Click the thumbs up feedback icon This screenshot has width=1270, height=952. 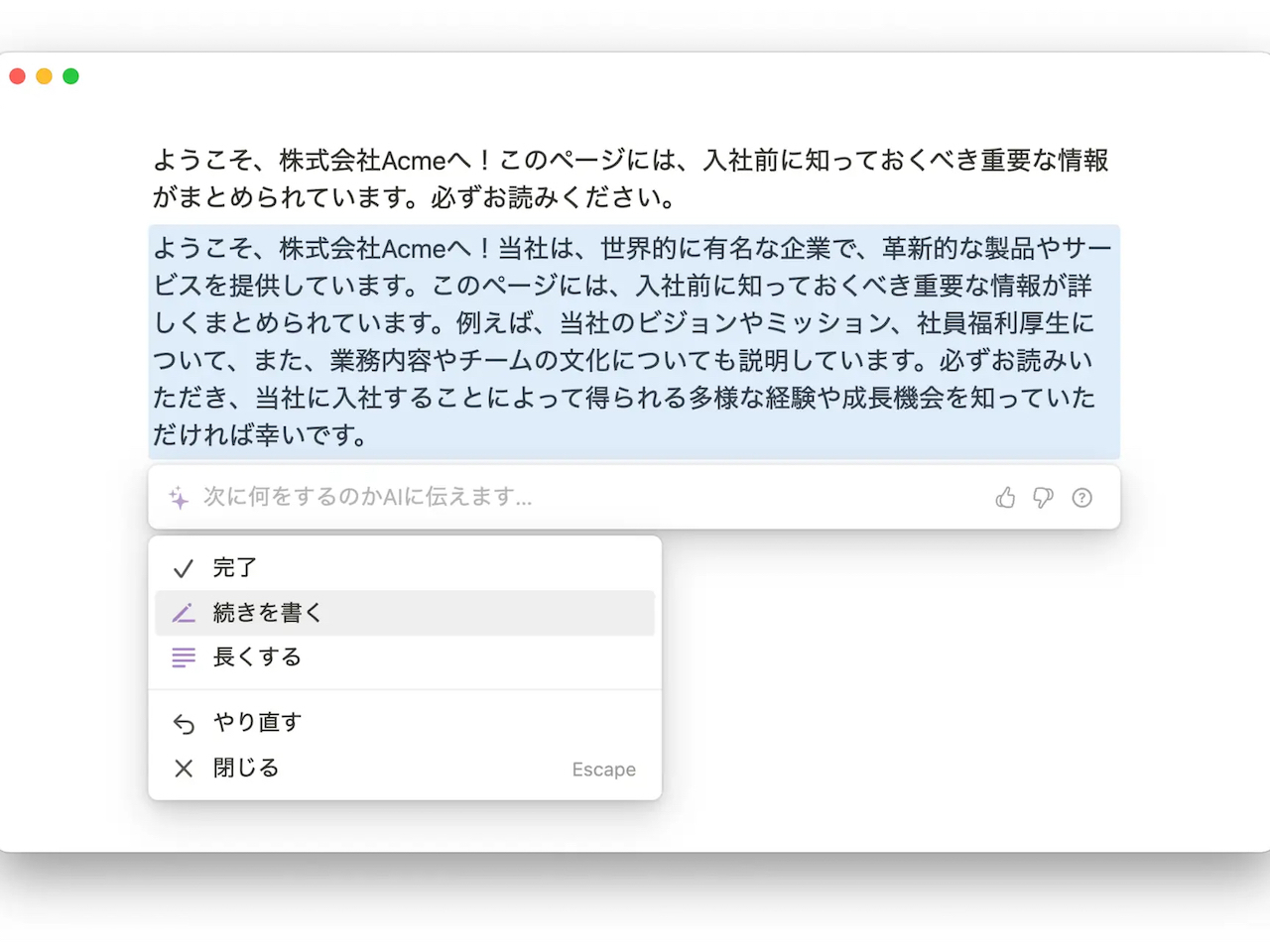(1005, 497)
